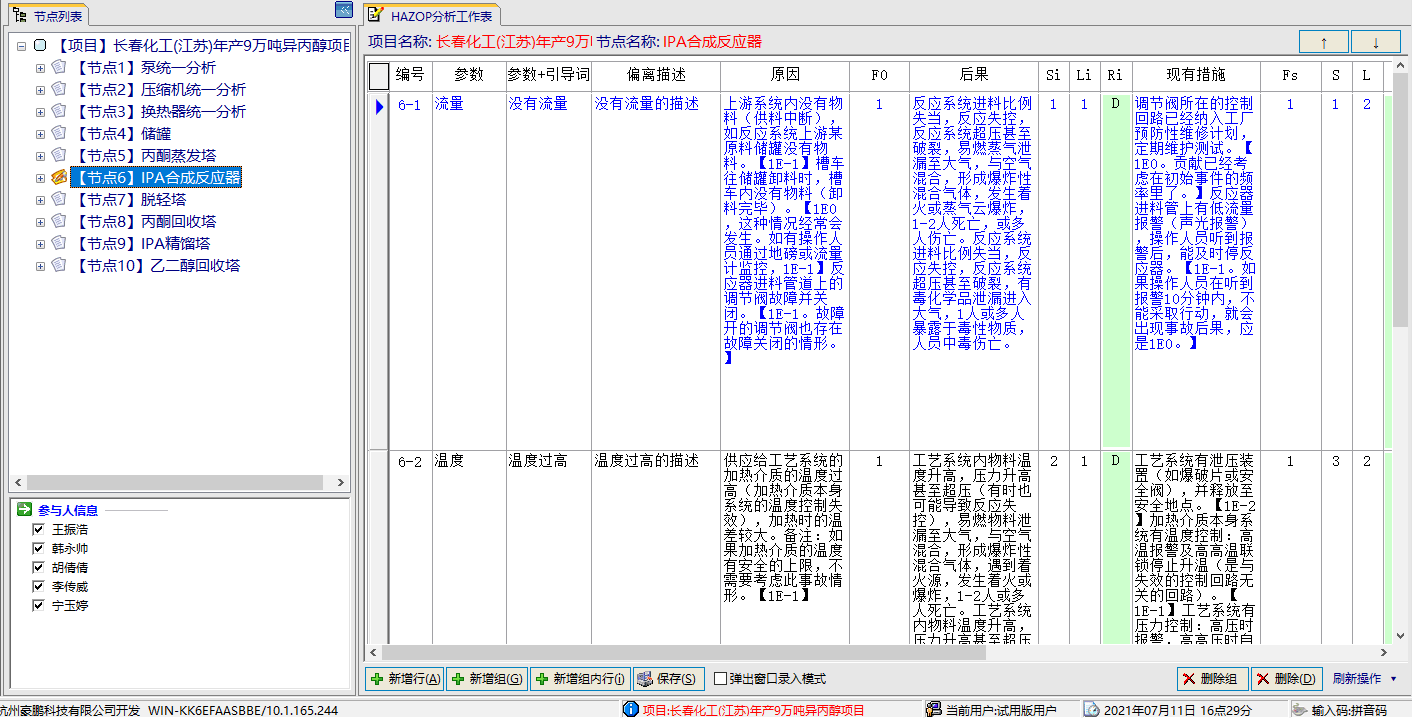1412x718 pixels.
Task: Add a group with 新增组(G) button
Action: click(x=487, y=679)
